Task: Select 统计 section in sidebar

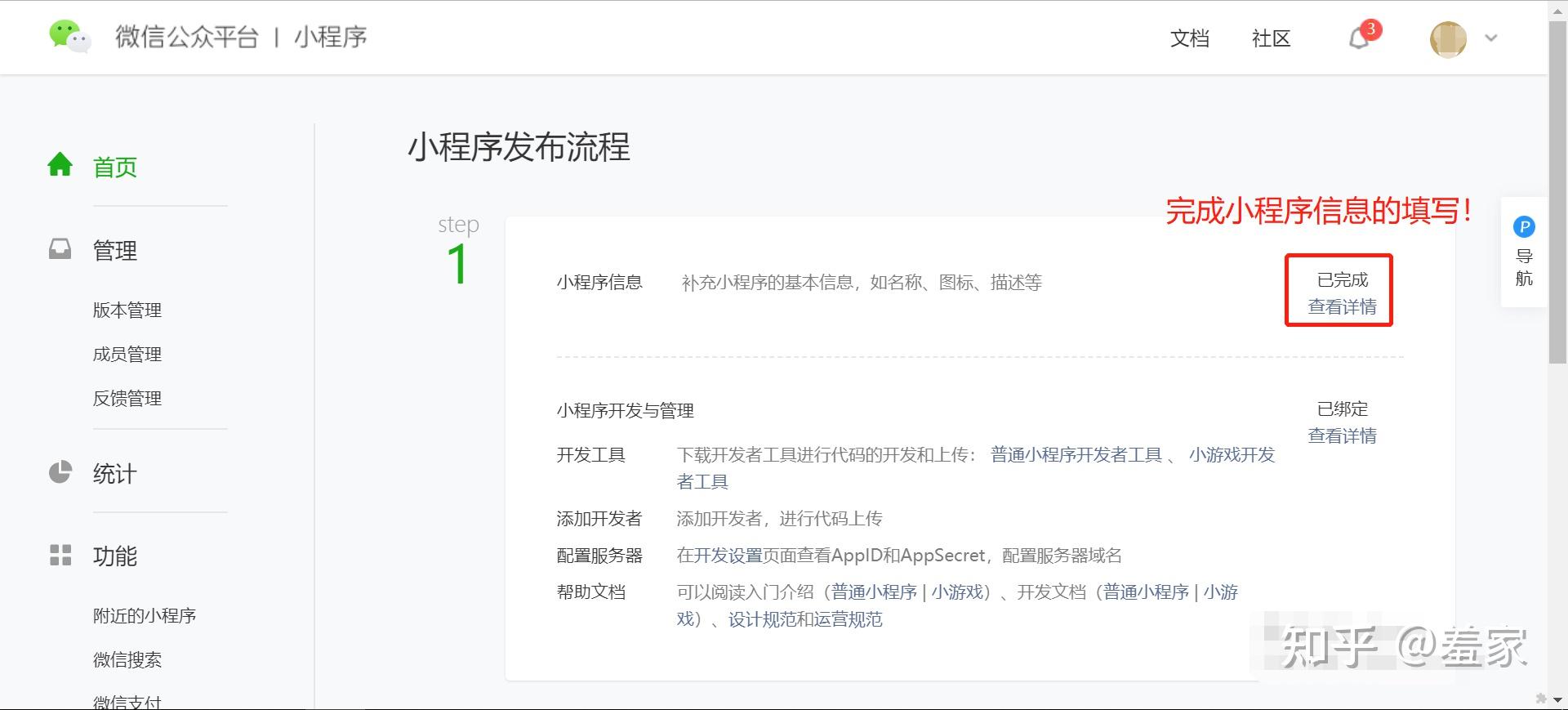Action: point(115,473)
